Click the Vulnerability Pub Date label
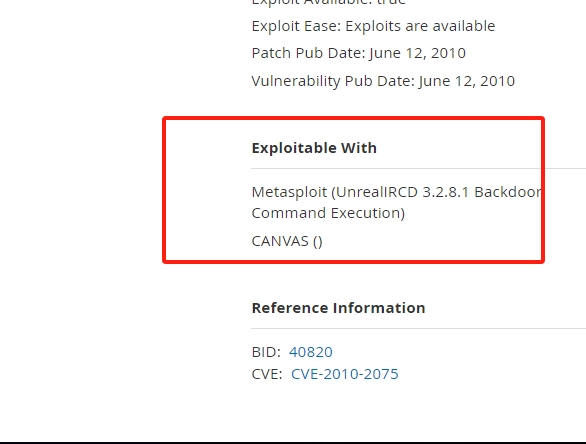This screenshot has width=586, height=444. (333, 81)
